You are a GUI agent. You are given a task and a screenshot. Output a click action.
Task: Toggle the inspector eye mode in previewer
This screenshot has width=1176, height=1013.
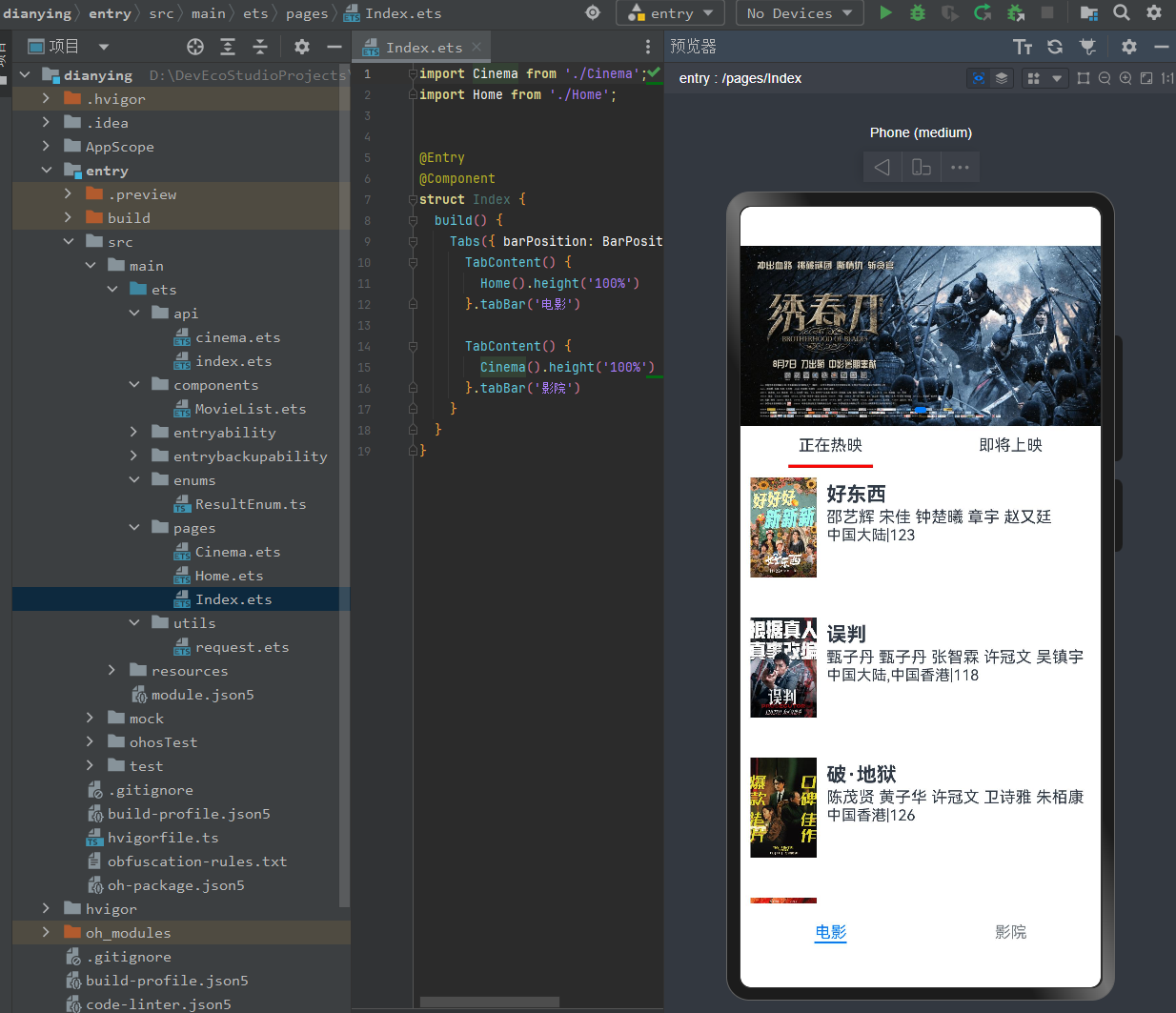click(979, 78)
